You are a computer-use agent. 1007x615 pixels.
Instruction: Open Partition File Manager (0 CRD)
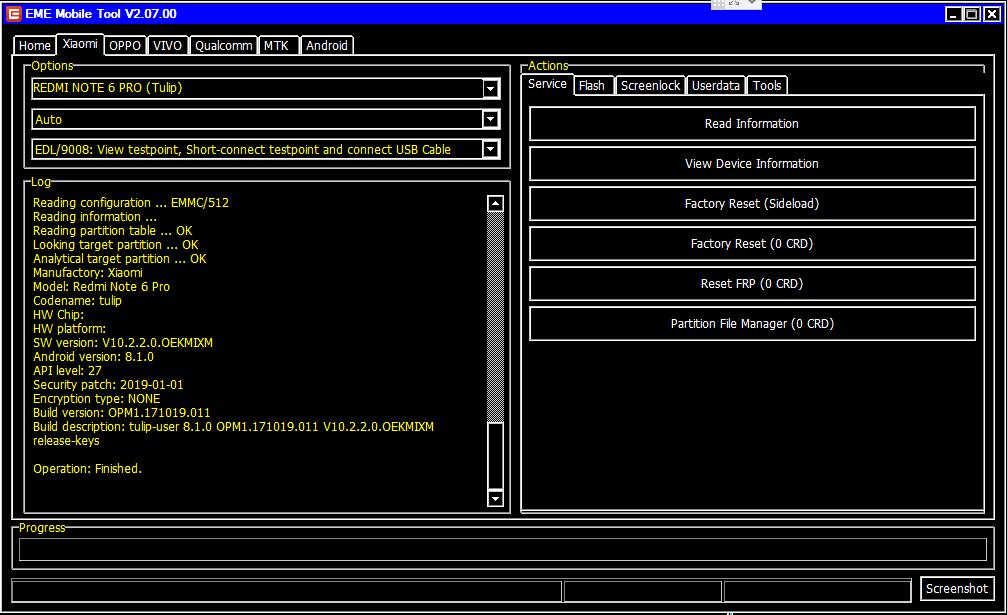tap(752, 324)
